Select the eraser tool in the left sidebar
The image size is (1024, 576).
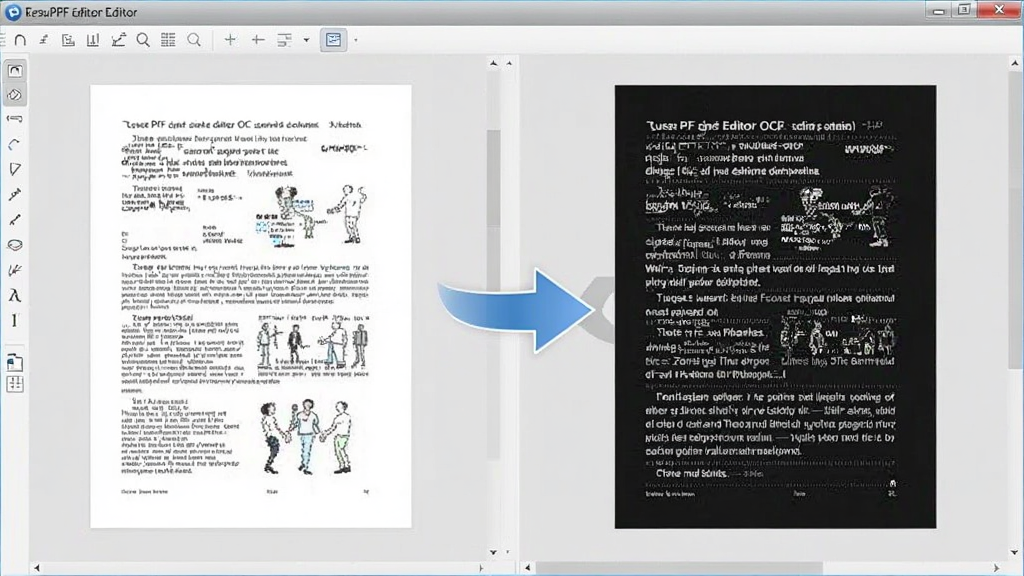pyautogui.click(x=15, y=95)
